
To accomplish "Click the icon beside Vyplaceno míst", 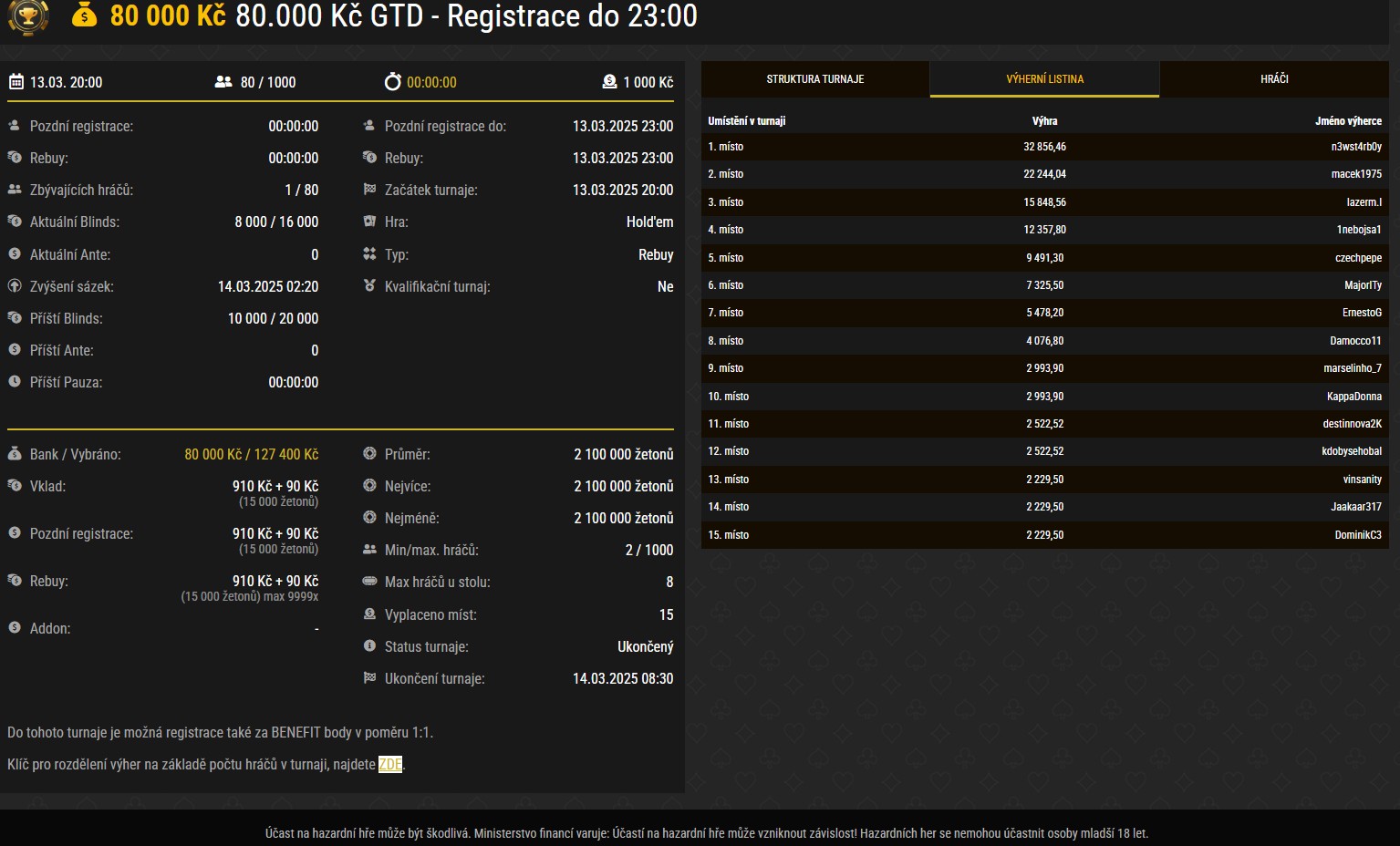I will [x=369, y=614].
